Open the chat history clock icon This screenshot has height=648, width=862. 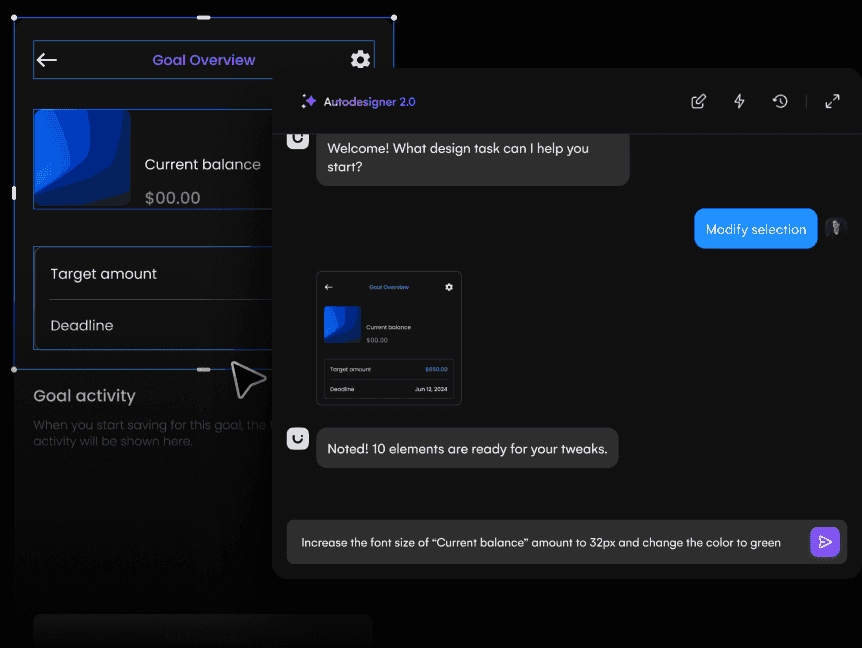780,101
